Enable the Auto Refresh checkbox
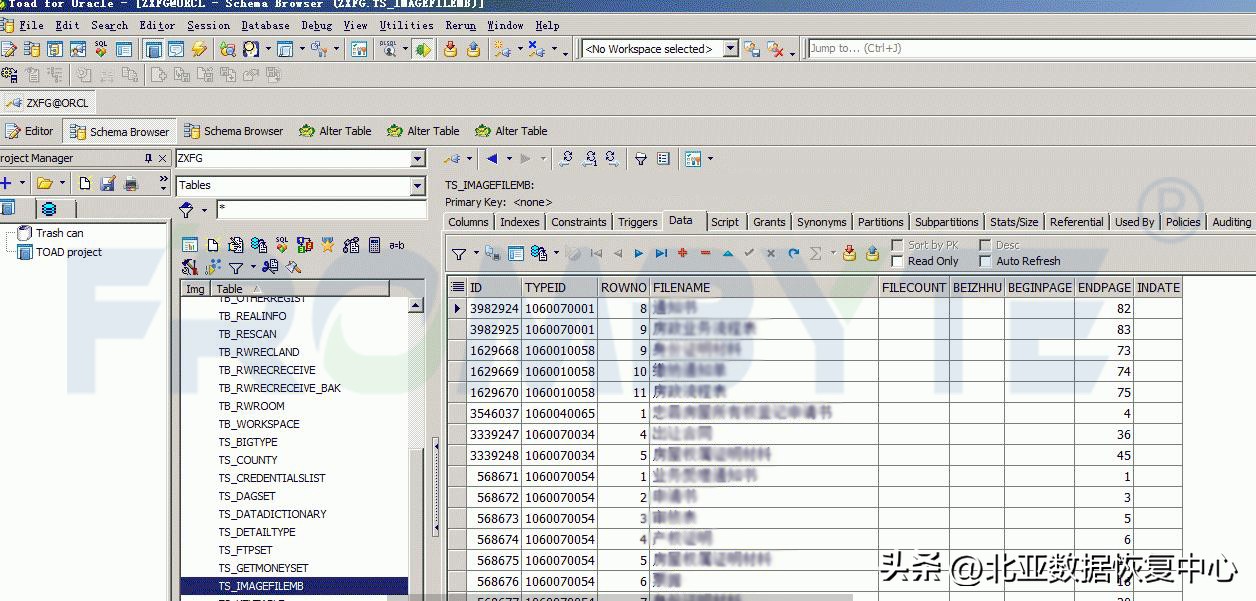 point(986,261)
